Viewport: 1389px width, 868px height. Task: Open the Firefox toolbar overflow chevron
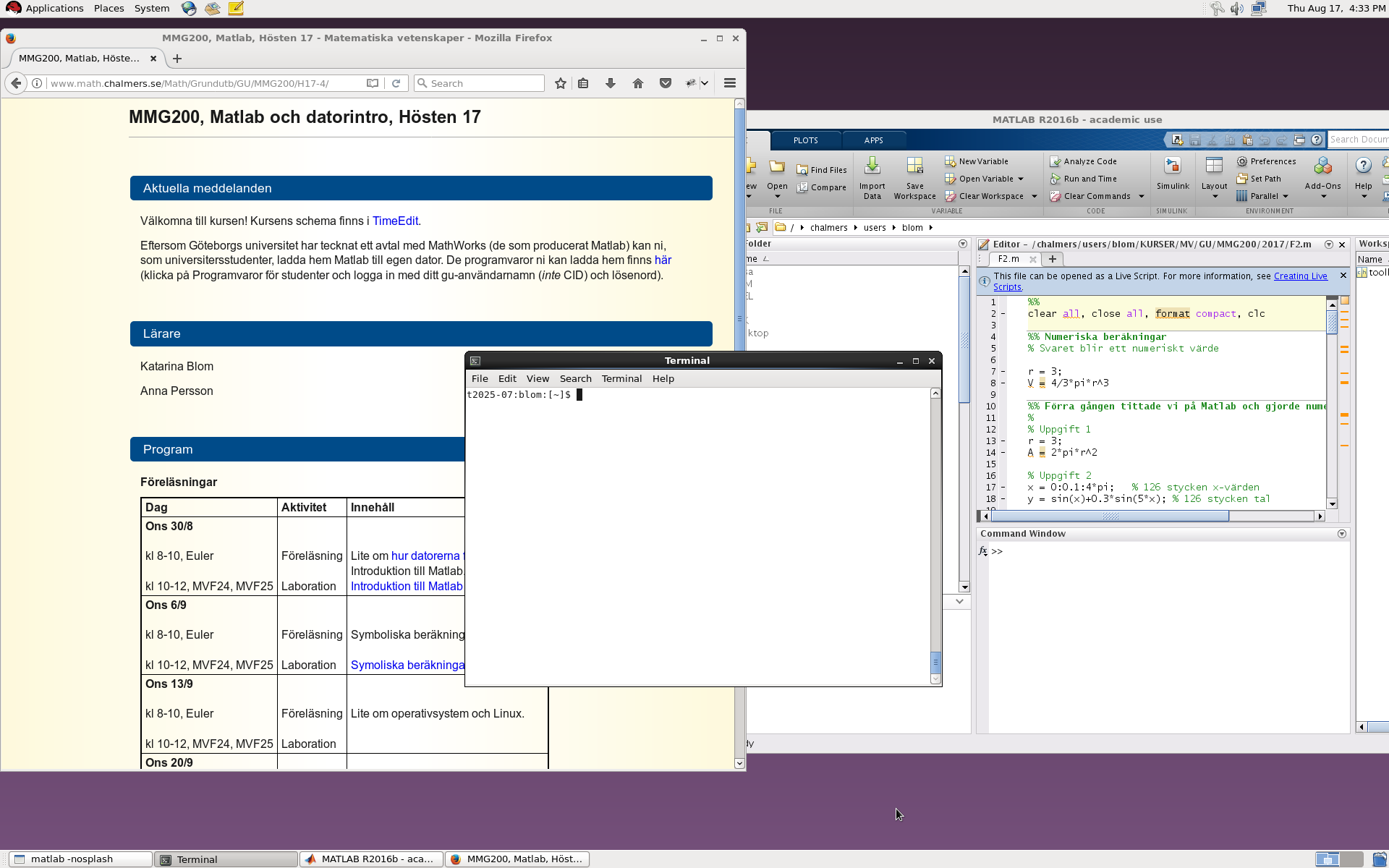(x=705, y=83)
